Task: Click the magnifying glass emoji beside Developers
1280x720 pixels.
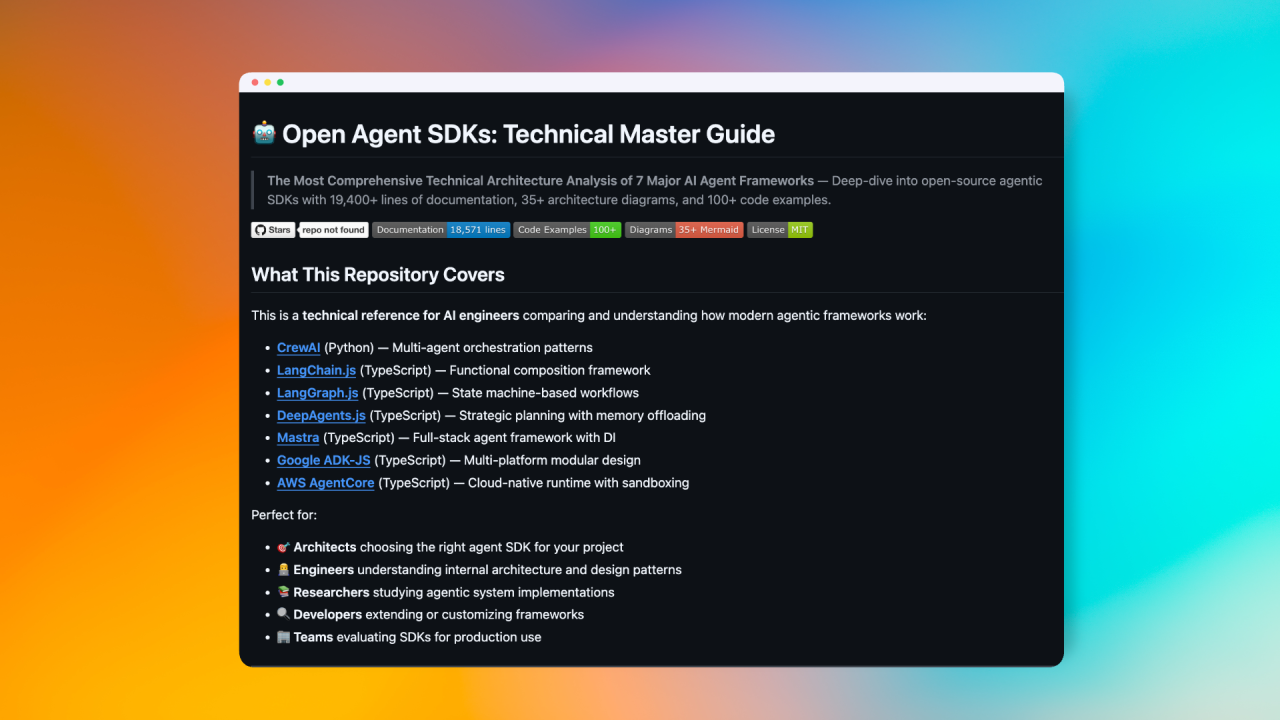Action: coord(284,614)
